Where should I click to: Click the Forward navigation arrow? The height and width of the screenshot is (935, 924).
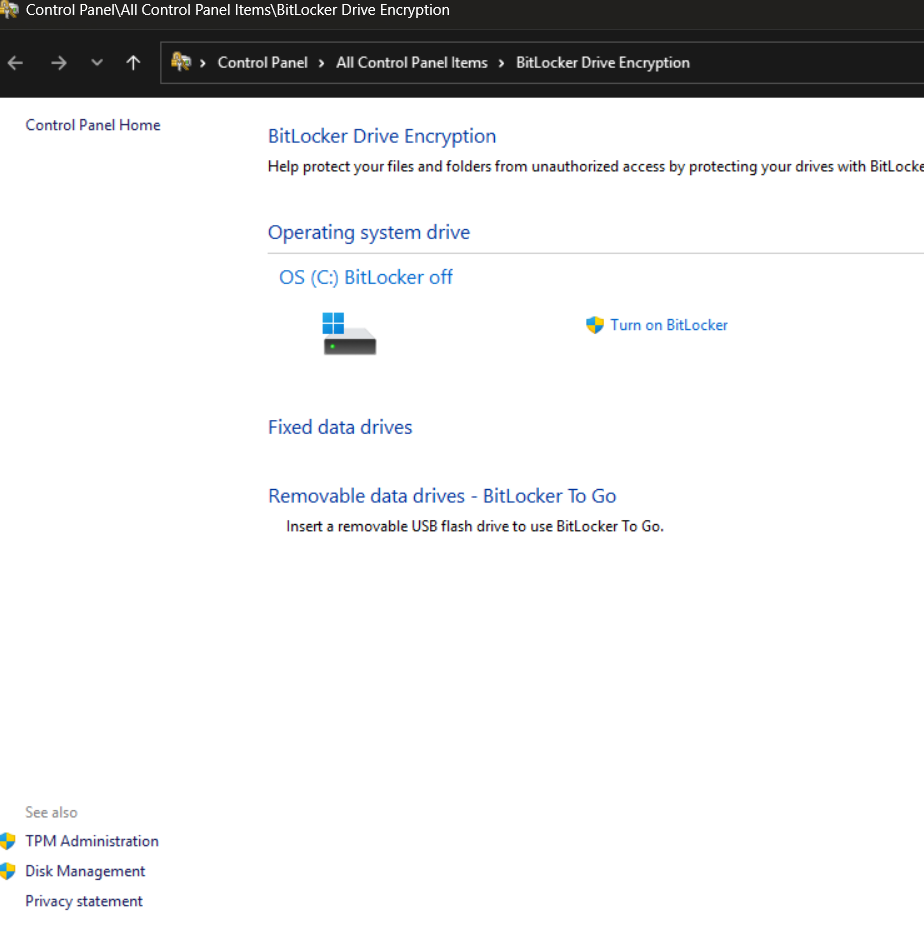[x=58, y=63]
